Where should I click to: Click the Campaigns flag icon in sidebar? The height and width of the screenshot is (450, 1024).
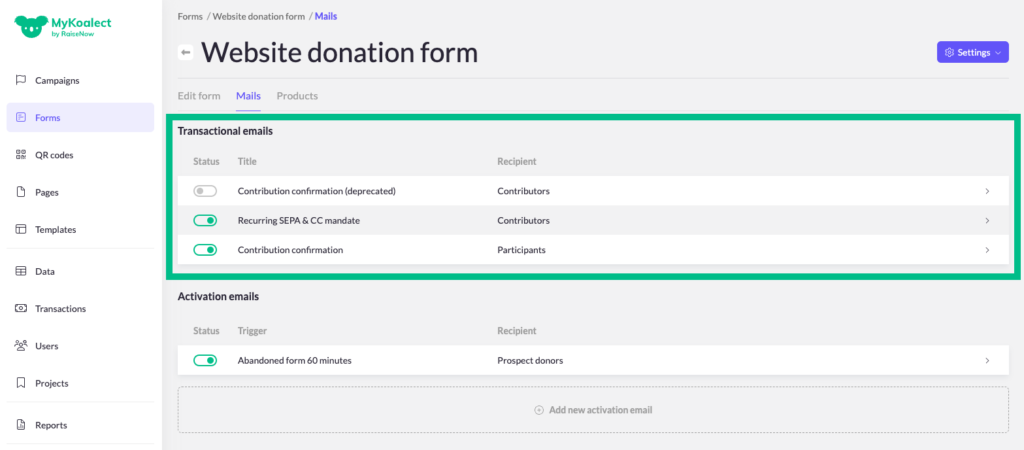coord(21,80)
